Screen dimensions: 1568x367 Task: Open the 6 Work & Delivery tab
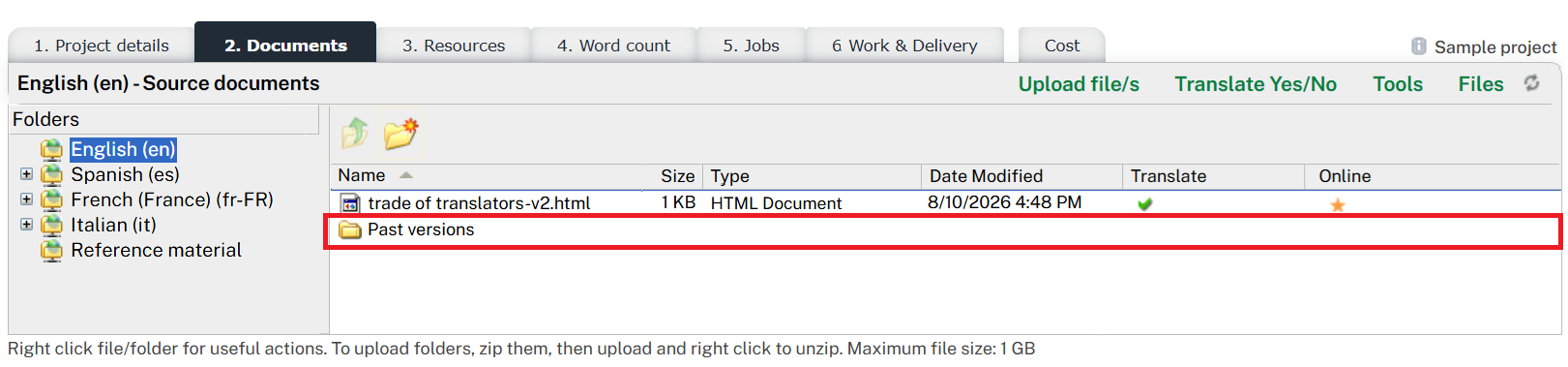pyautogui.click(x=904, y=46)
